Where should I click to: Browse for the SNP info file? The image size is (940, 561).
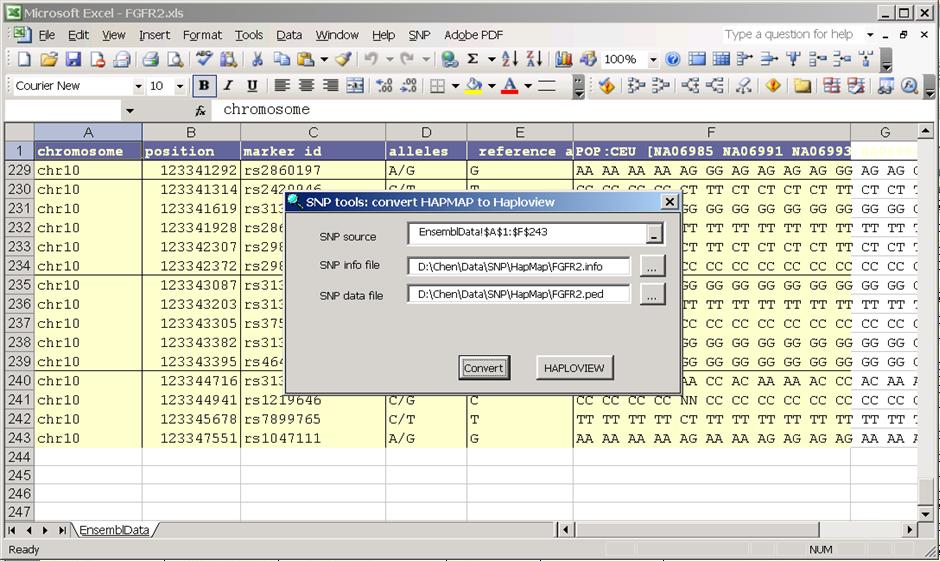(652, 266)
